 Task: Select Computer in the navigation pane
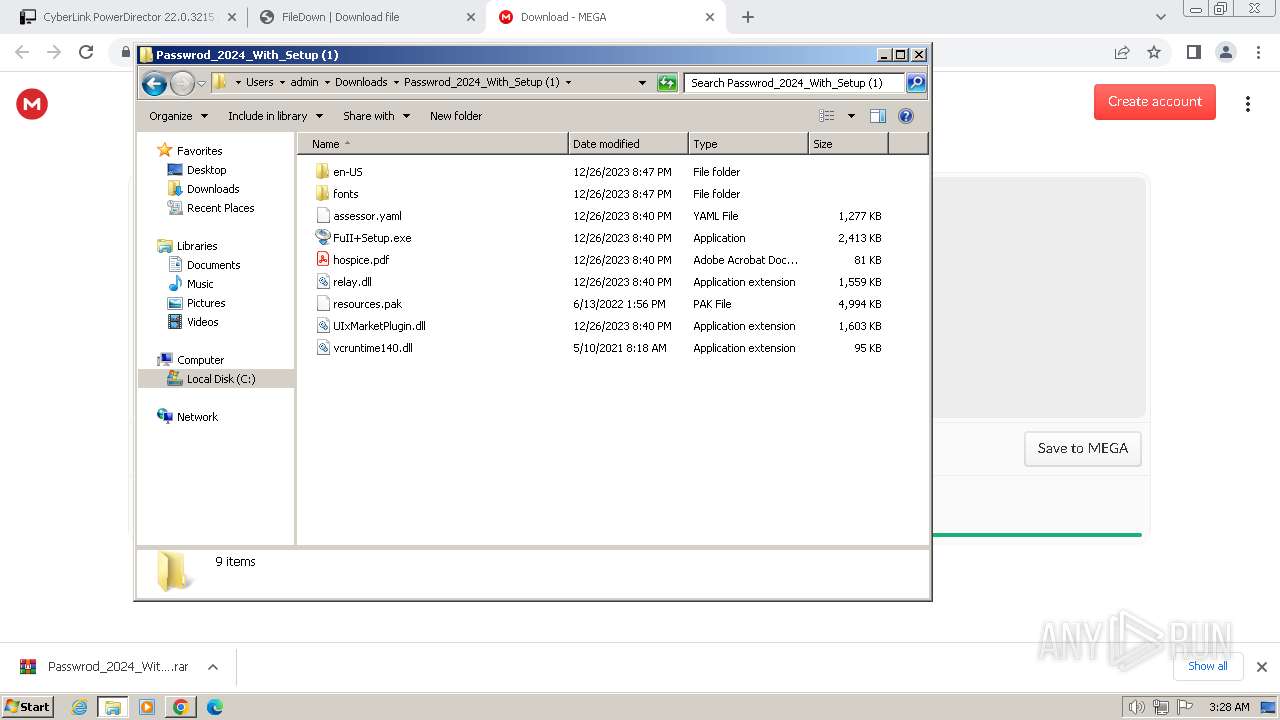coord(200,360)
